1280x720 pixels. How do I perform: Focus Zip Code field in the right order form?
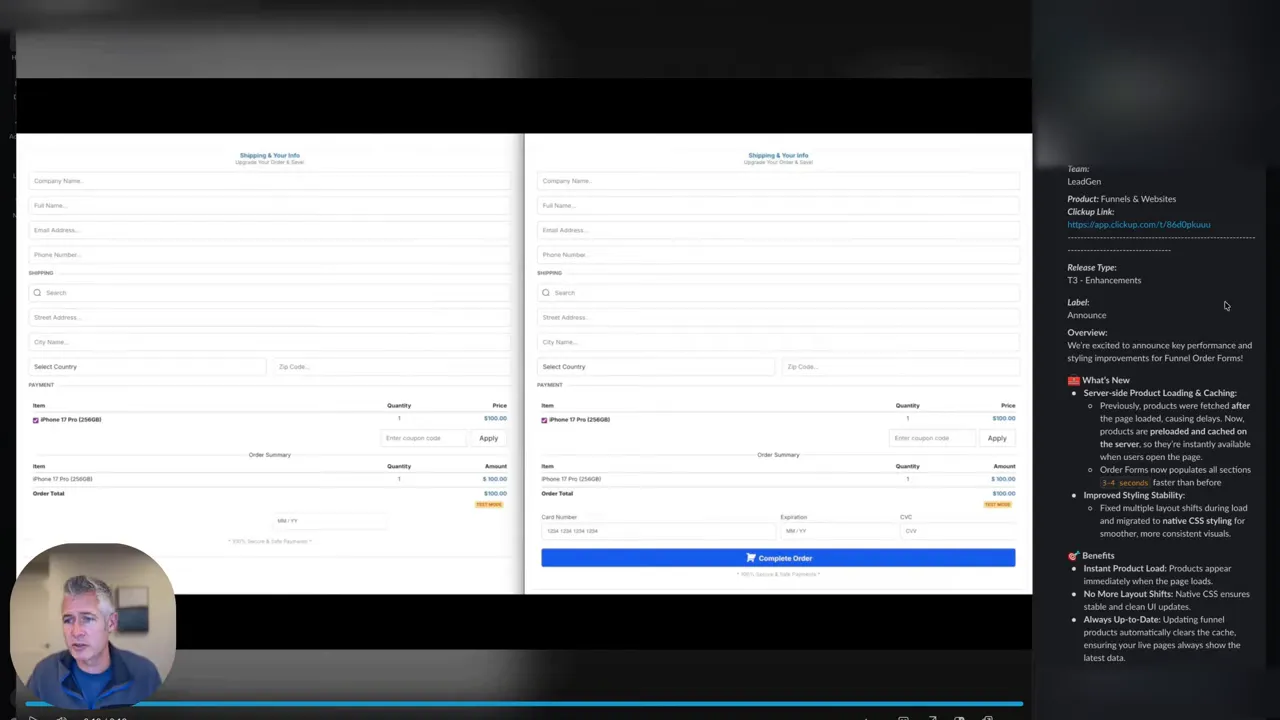[x=900, y=367]
